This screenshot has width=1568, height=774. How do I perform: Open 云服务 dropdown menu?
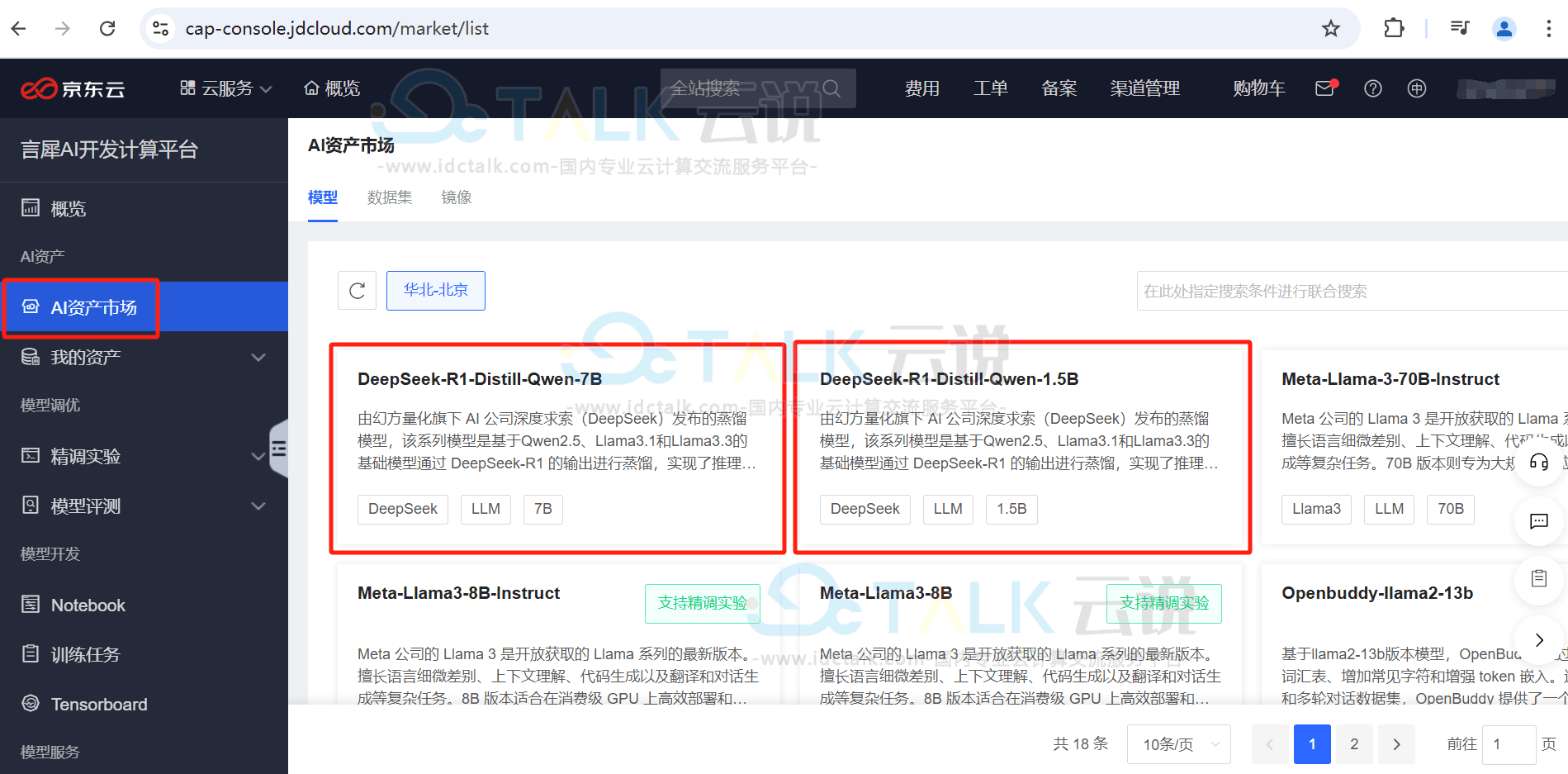point(225,88)
